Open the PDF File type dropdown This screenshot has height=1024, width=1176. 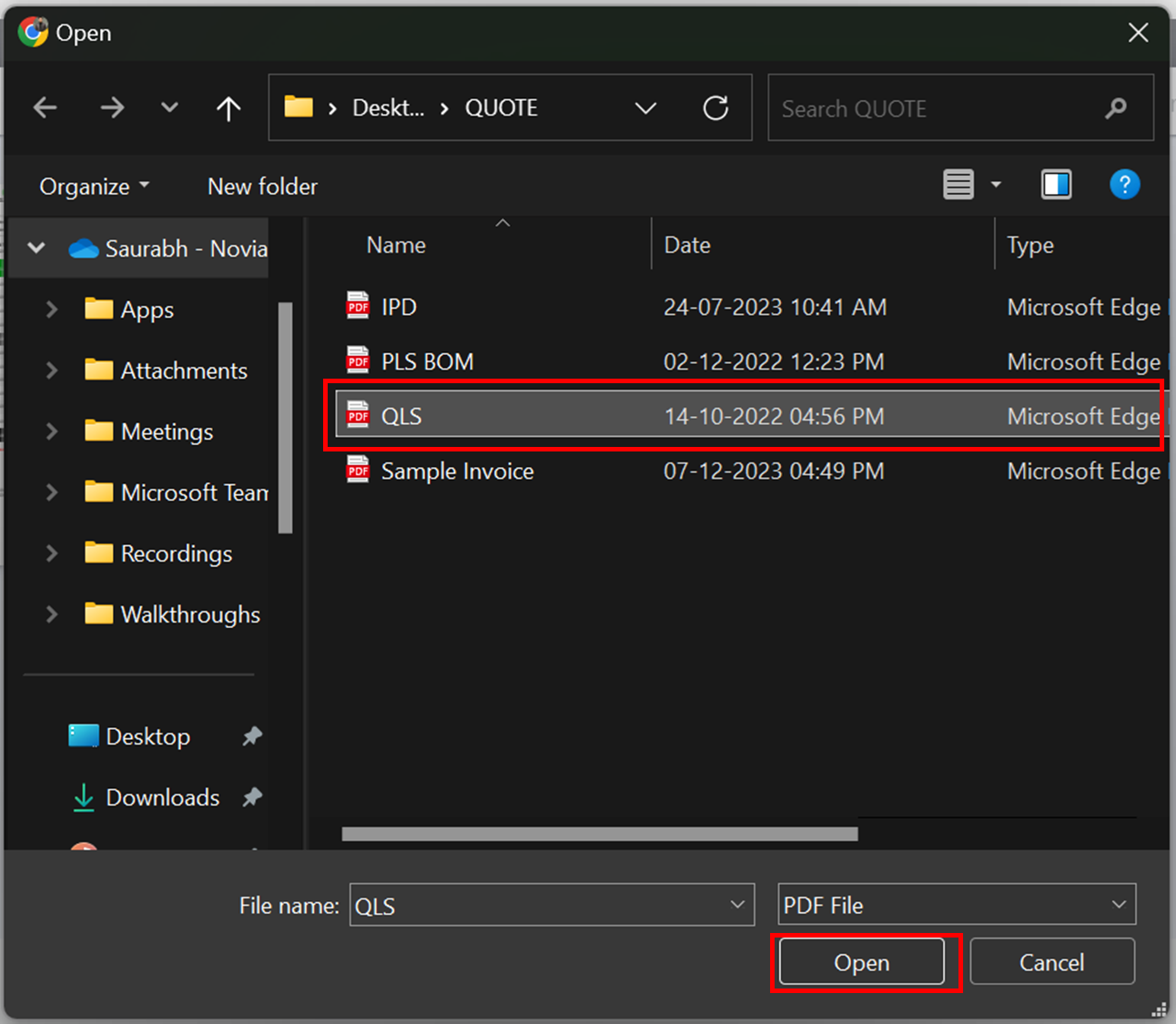point(956,905)
